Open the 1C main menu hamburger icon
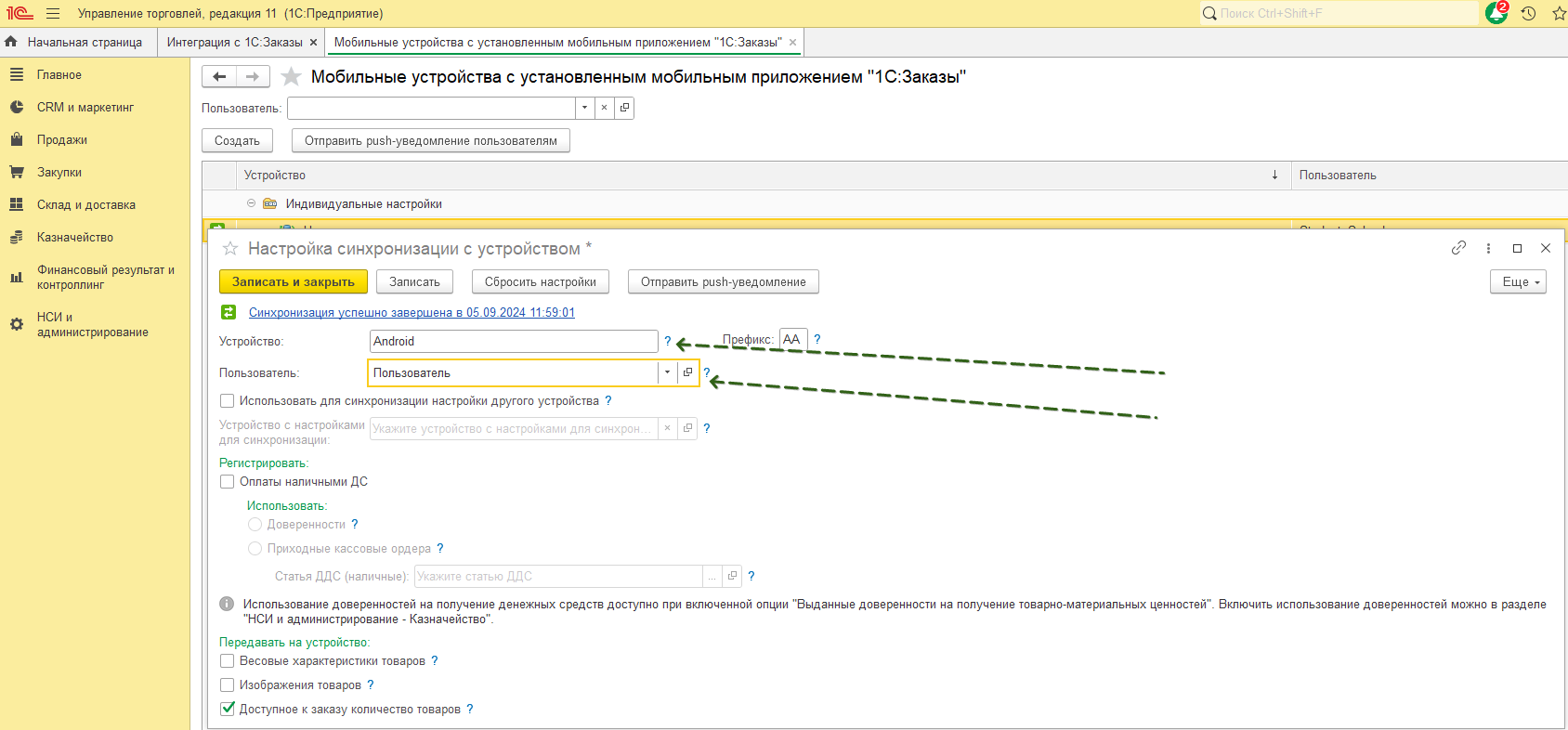Viewport: 1568px width, 730px height. click(53, 14)
